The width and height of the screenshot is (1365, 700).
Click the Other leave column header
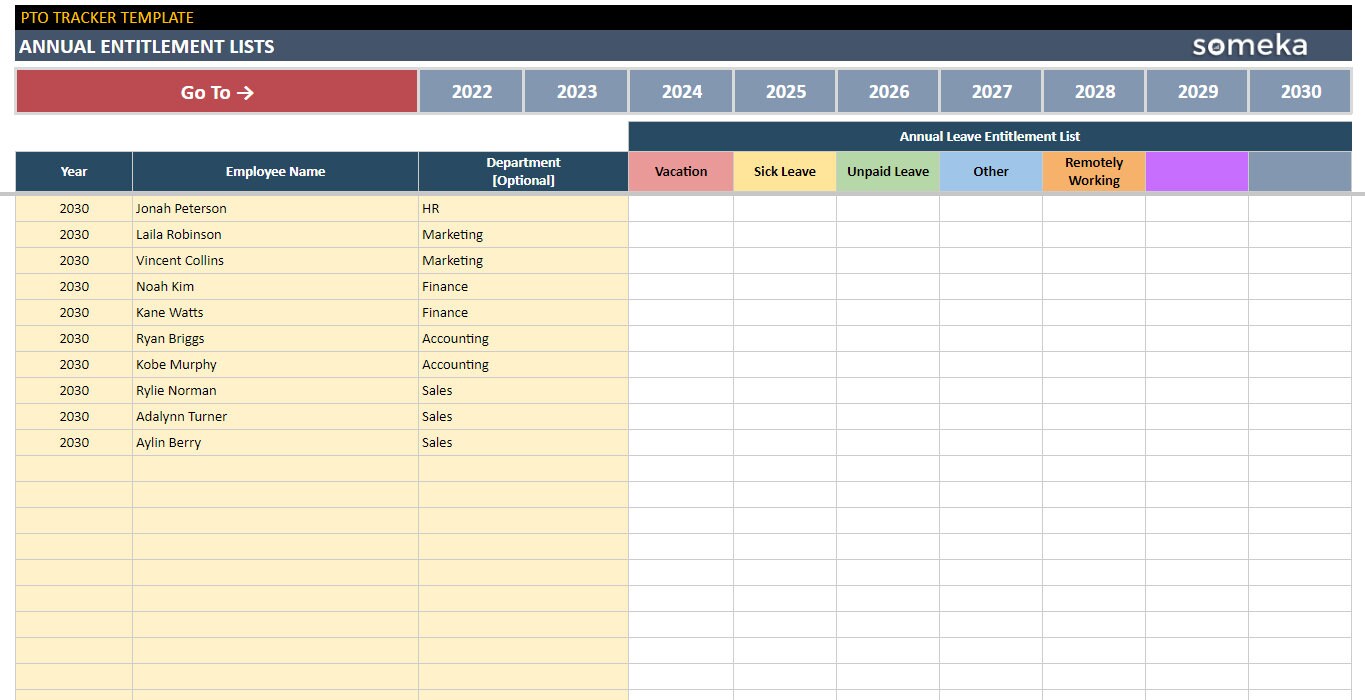pyautogui.click(x=991, y=171)
